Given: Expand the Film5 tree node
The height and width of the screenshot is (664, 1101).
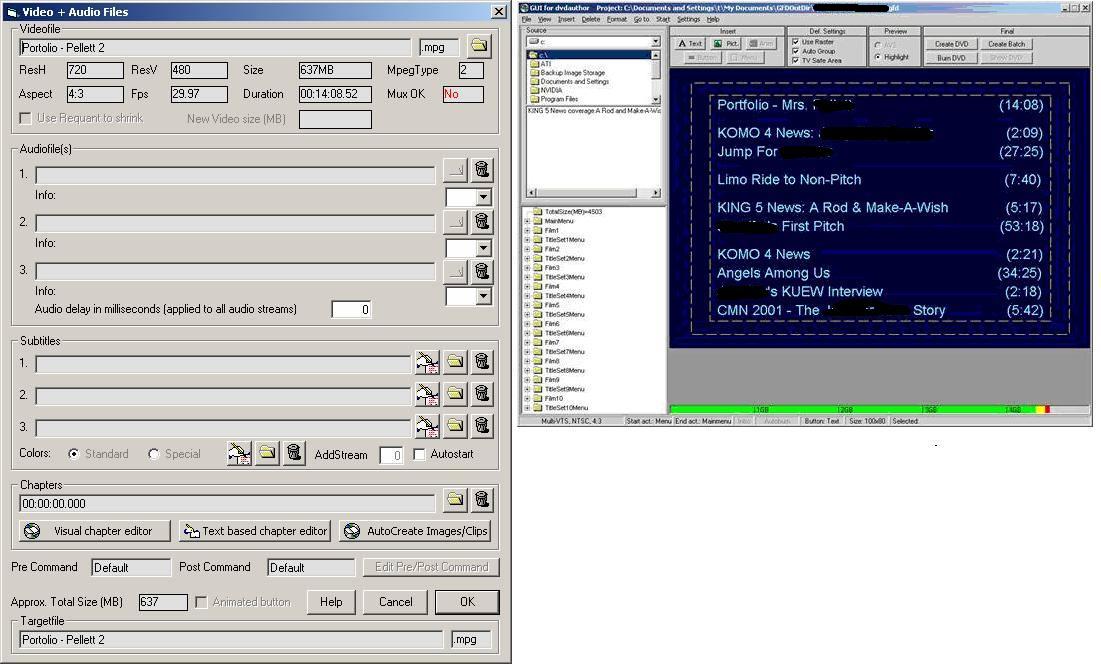Looking at the screenshot, I should 527,305.
